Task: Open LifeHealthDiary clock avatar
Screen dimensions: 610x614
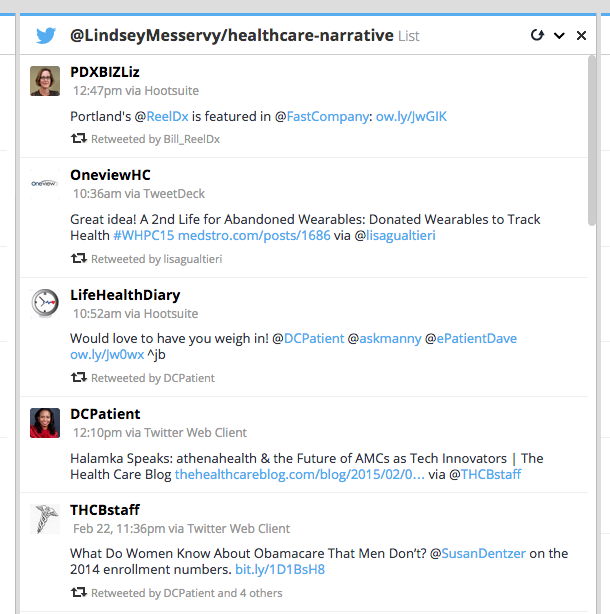Action: (x=45, y=303)
